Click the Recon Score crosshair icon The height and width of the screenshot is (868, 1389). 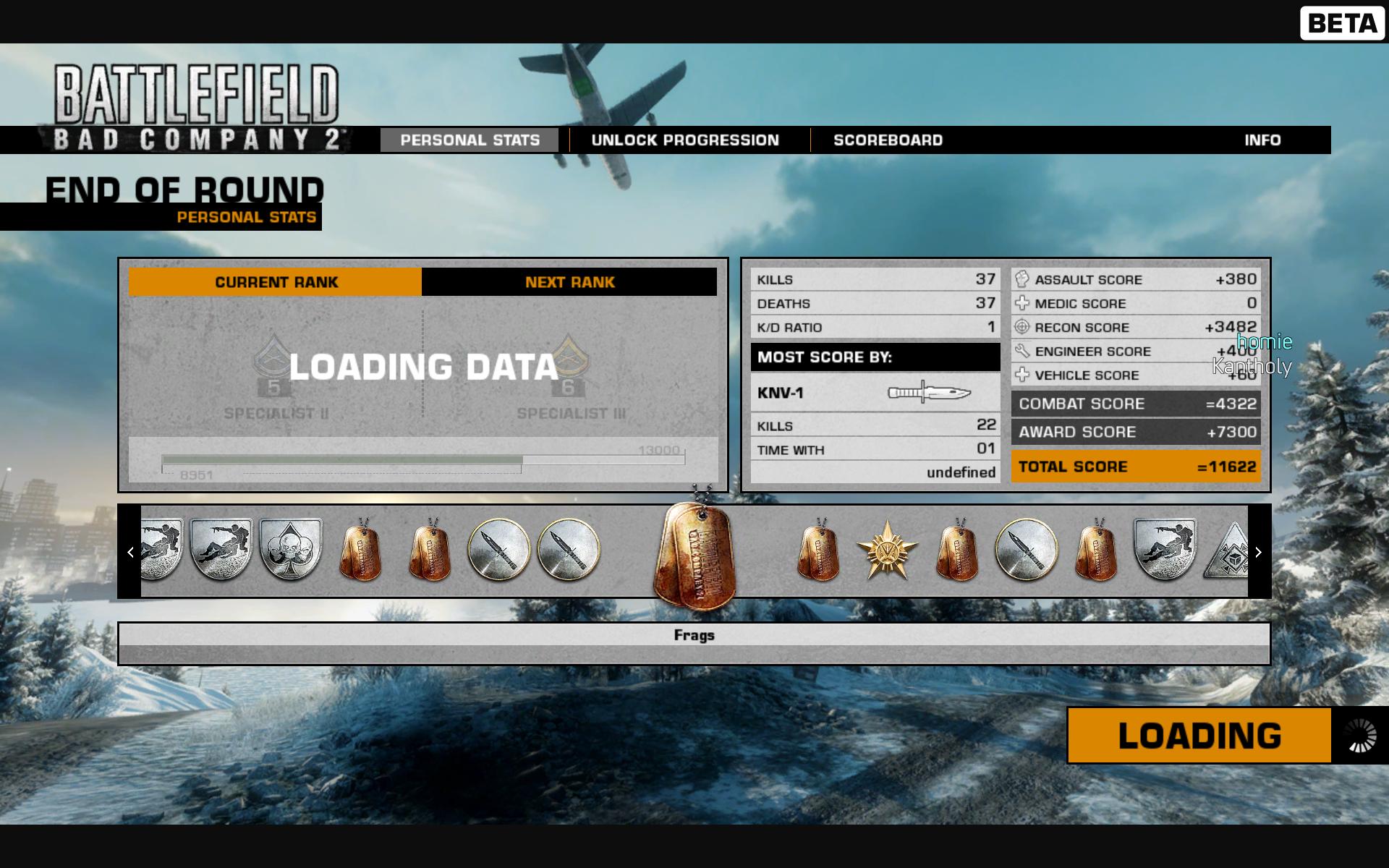coord(1021,327)
